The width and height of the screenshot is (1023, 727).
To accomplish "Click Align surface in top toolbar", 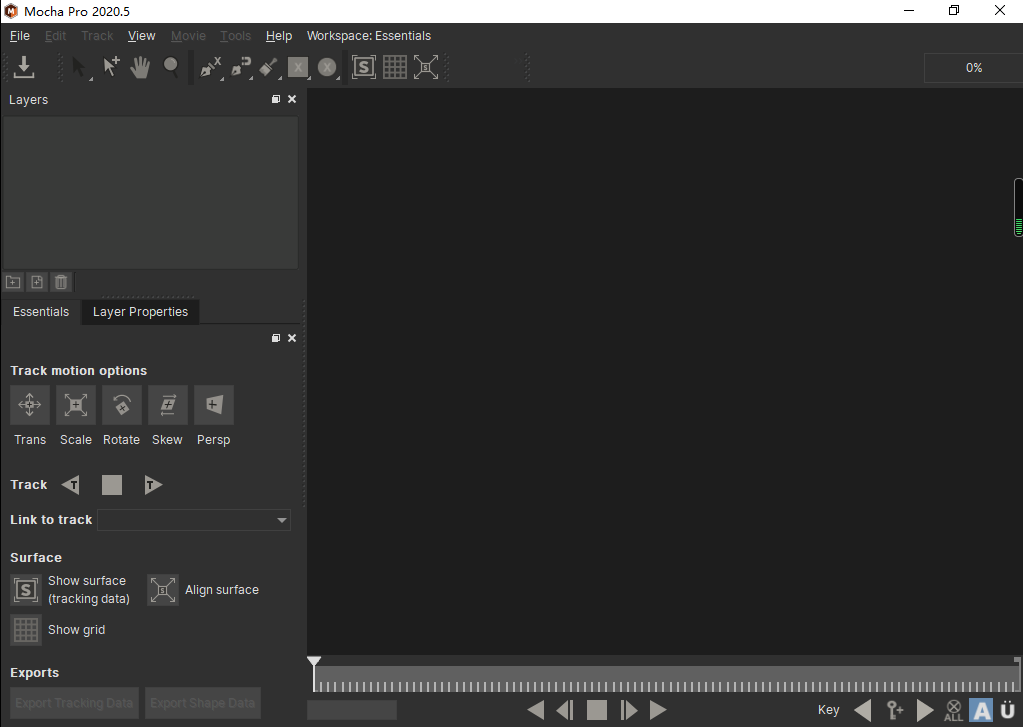I will (425, 67).
